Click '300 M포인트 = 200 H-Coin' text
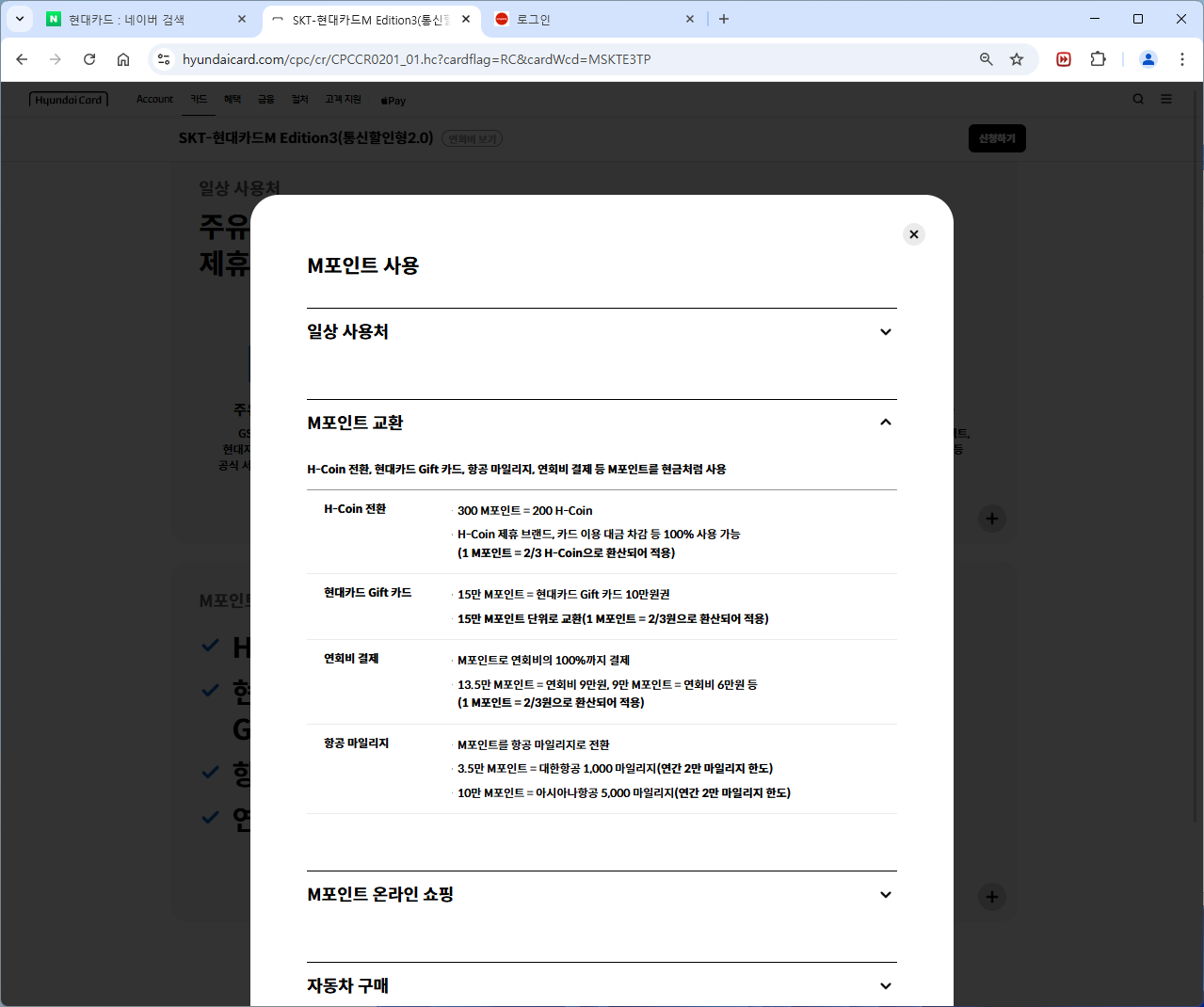The image size is (1204, 1007). (525, 511)
